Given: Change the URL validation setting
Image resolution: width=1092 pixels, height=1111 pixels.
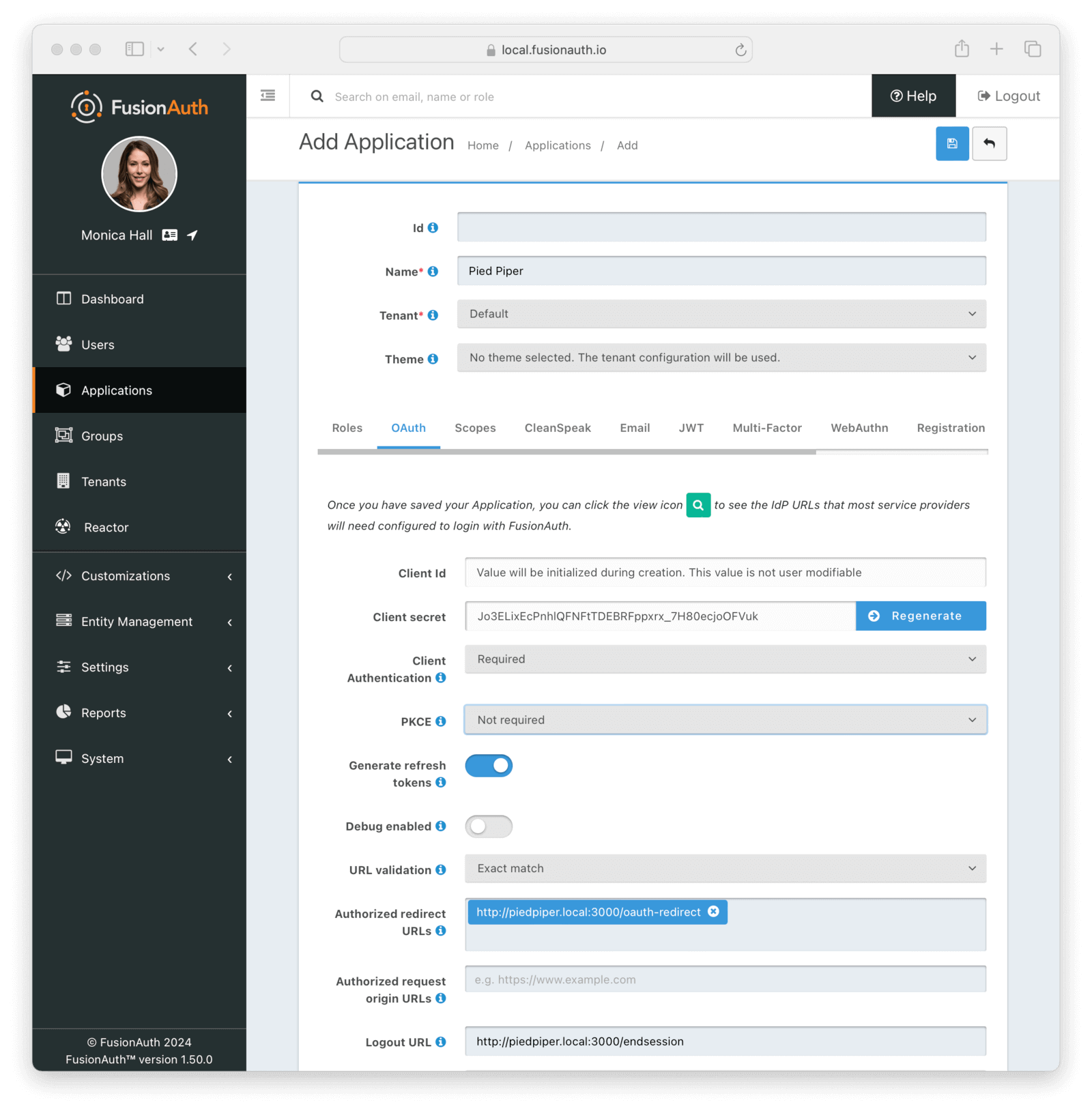Looking at the screenshot, I should [724, 868].
